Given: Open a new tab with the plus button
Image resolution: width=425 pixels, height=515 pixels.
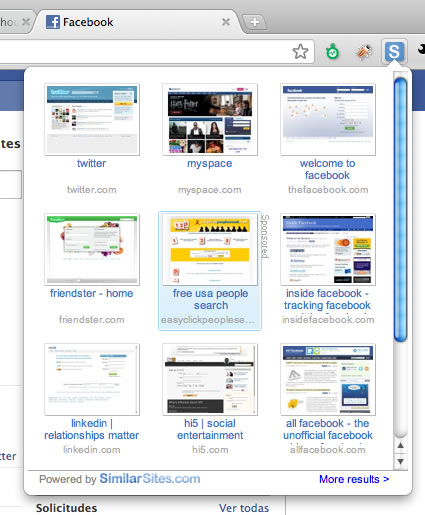Looking at the screenshot, I should 255,22.
